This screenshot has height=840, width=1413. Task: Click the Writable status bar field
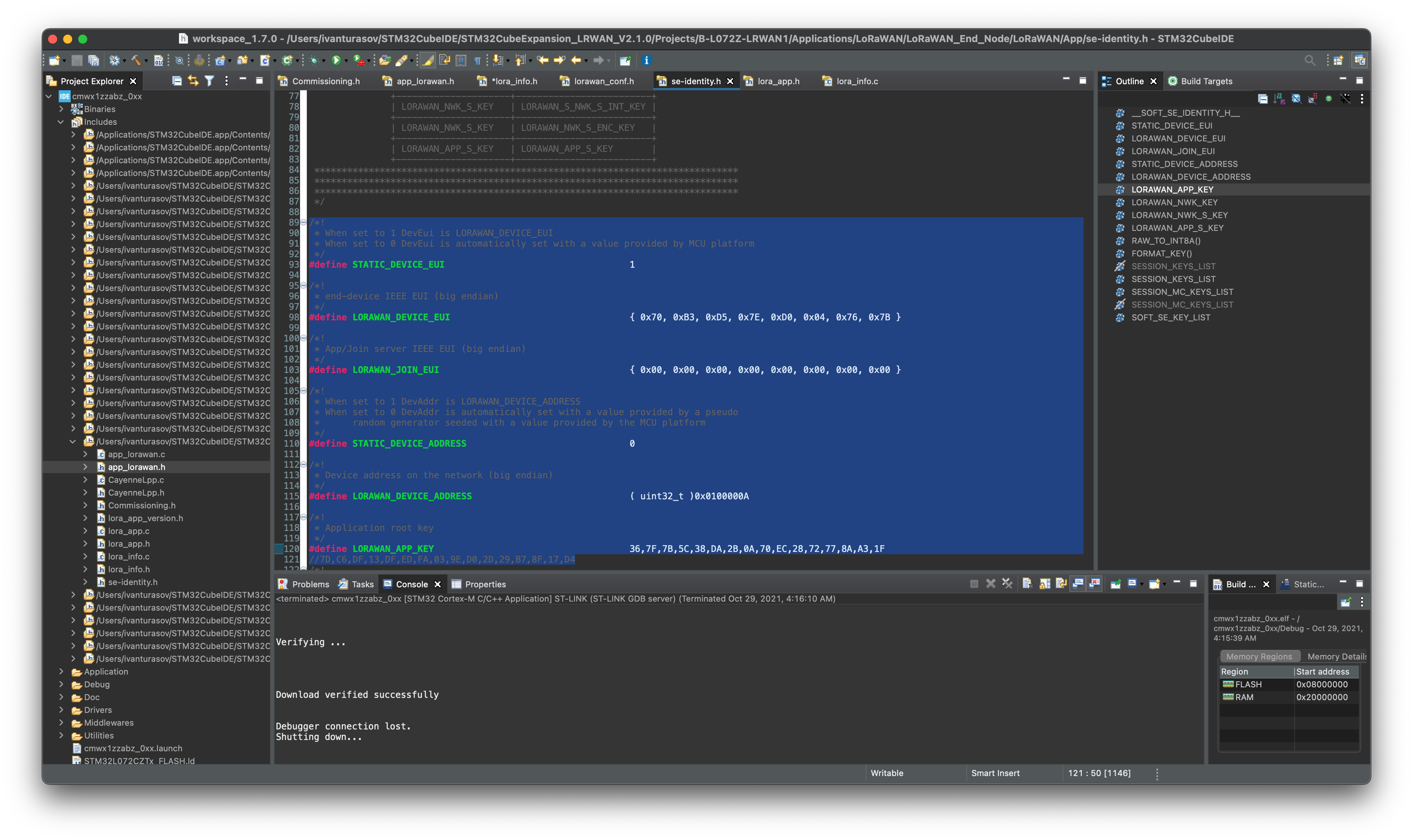tap(886, 773)
